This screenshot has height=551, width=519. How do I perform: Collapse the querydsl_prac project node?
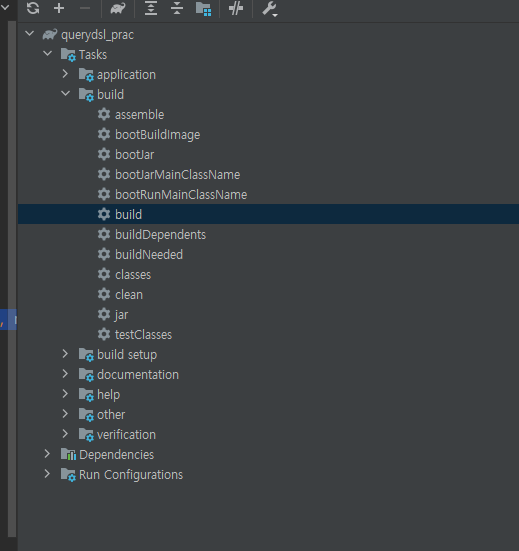(x=30, y=34)
